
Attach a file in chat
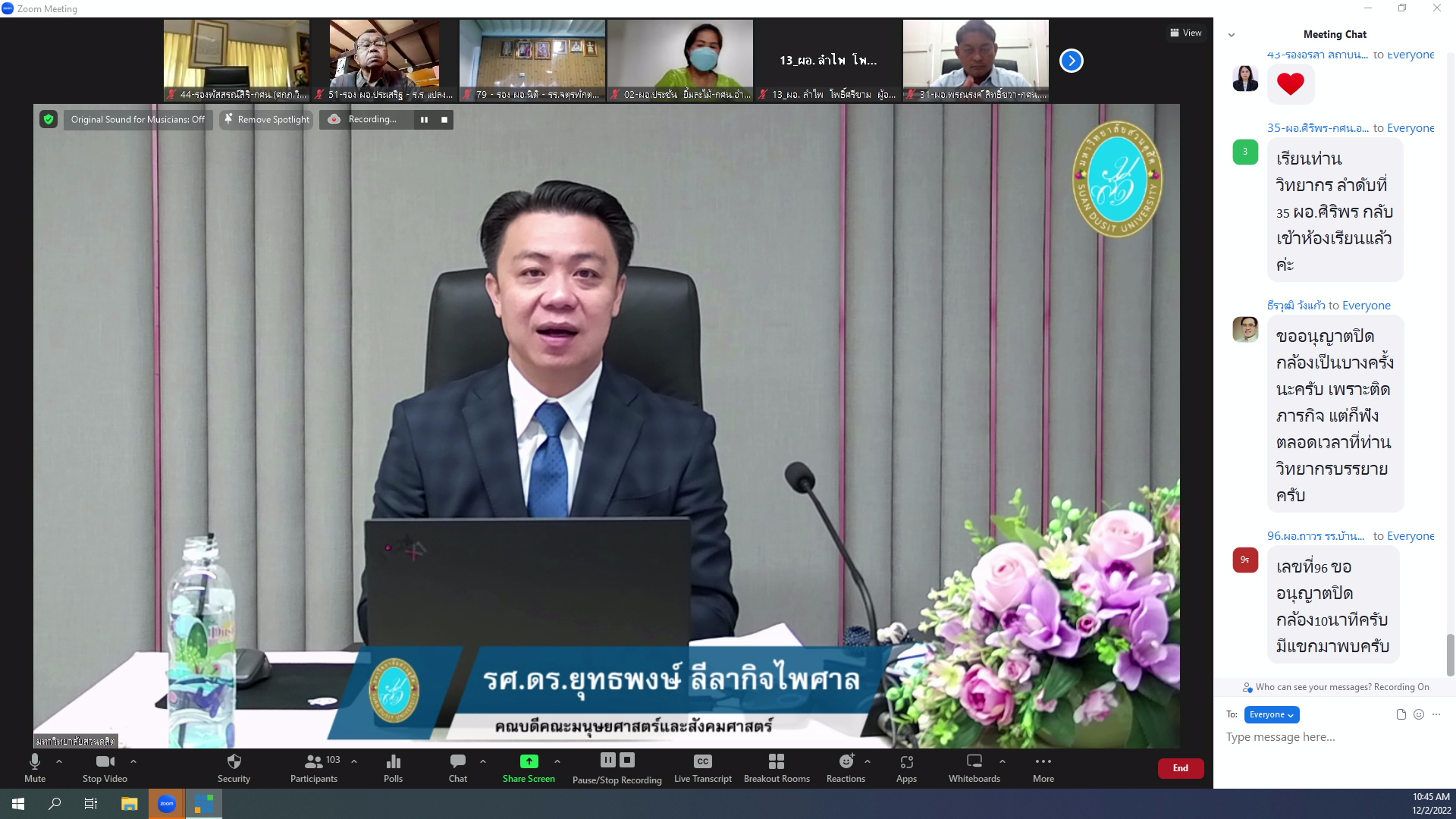(1401, 714)
